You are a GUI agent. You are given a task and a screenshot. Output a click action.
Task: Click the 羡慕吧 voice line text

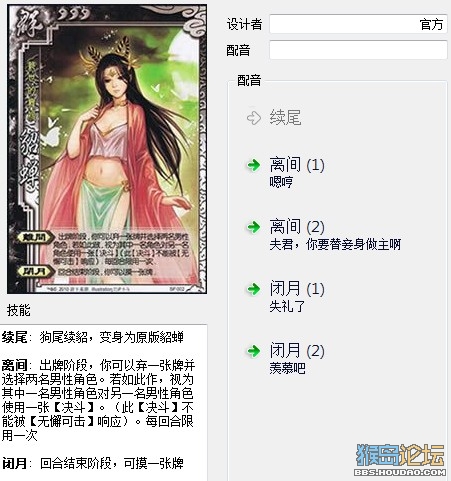[x=287, y=368]
